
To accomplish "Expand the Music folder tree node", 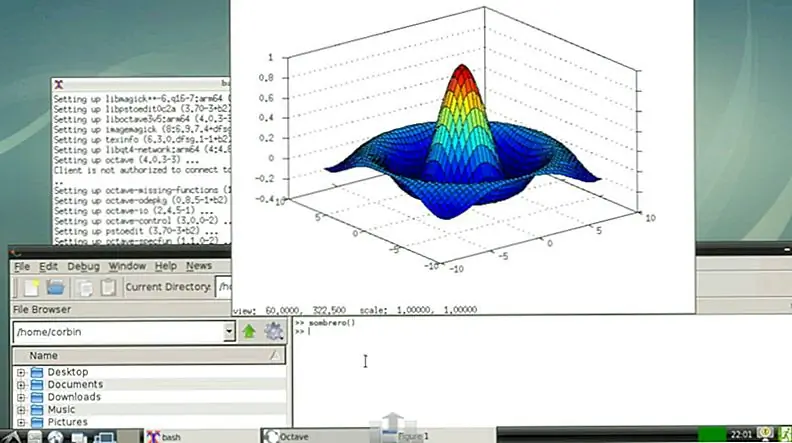I will click(x=20, y=410).
